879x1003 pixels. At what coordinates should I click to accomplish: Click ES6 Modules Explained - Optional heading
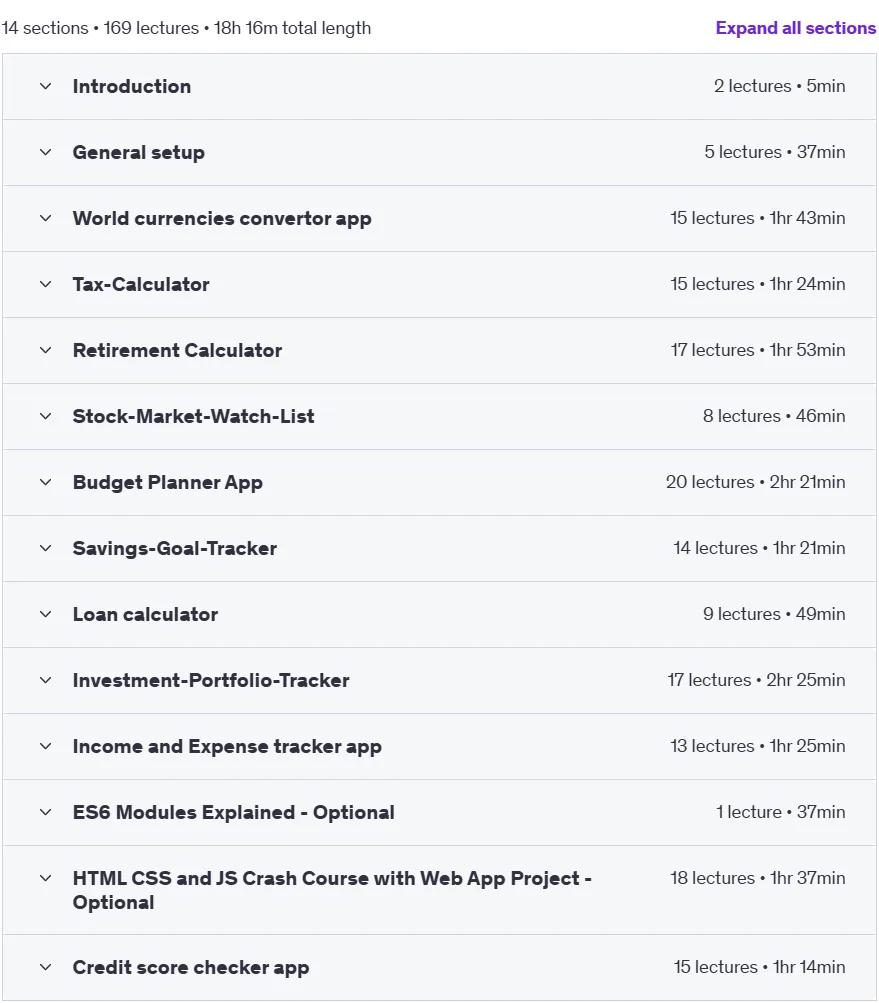point(234,812)
